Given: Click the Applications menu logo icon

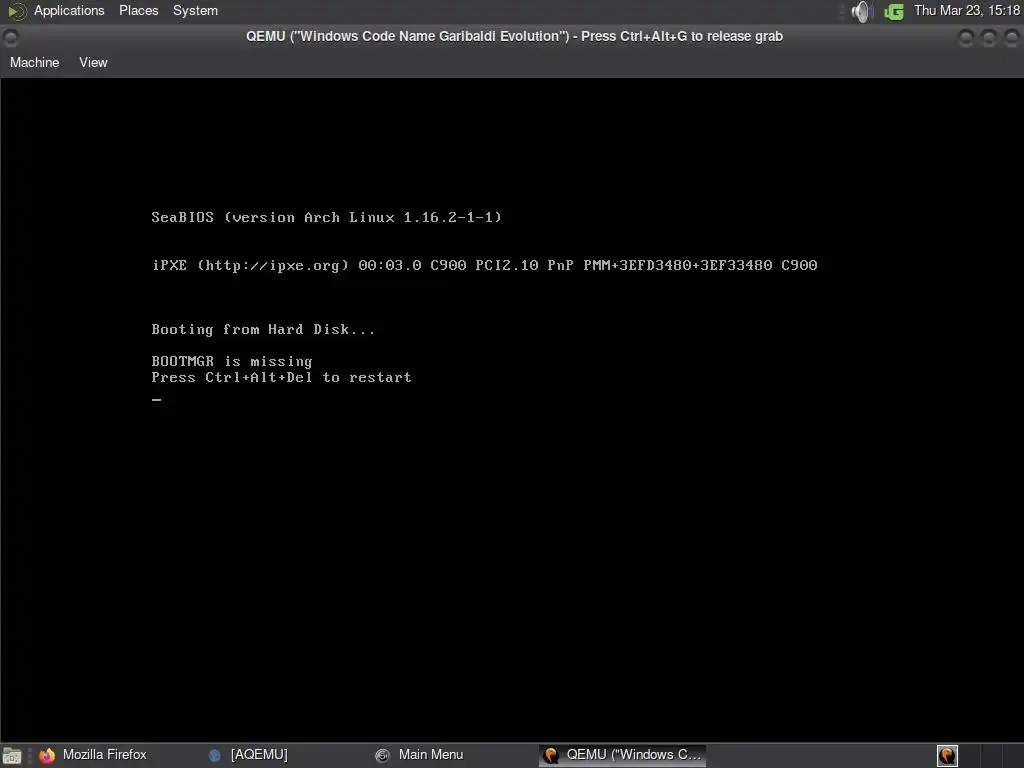Looking at the screenshot, I should point(16,11).
